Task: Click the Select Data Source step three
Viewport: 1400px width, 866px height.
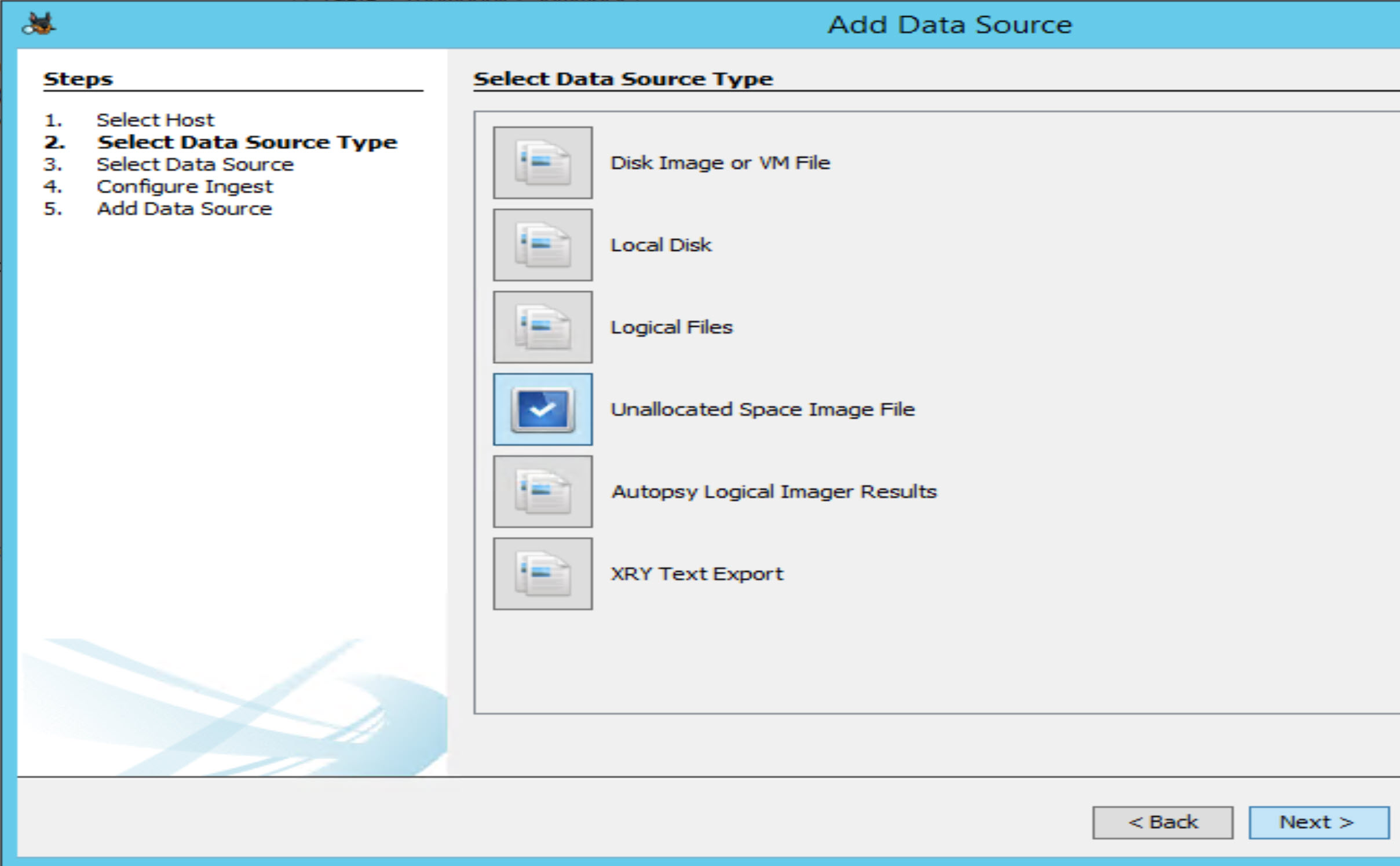Action: [x=195, y=164]
